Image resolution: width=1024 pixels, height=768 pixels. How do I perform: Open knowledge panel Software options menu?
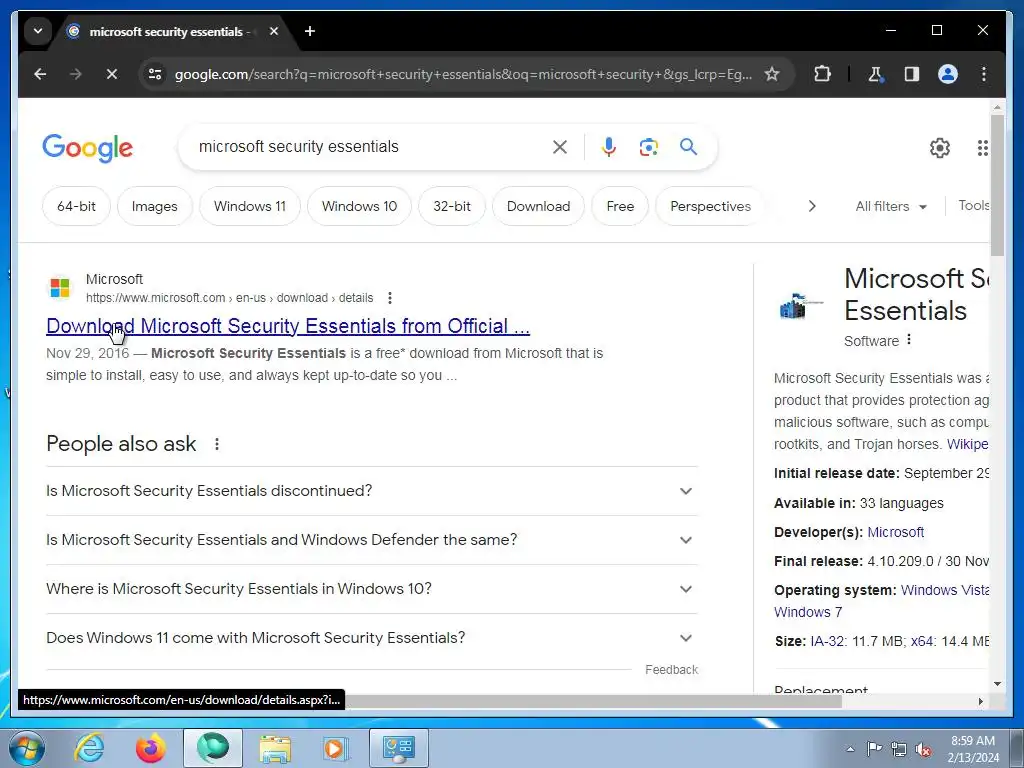909,340
